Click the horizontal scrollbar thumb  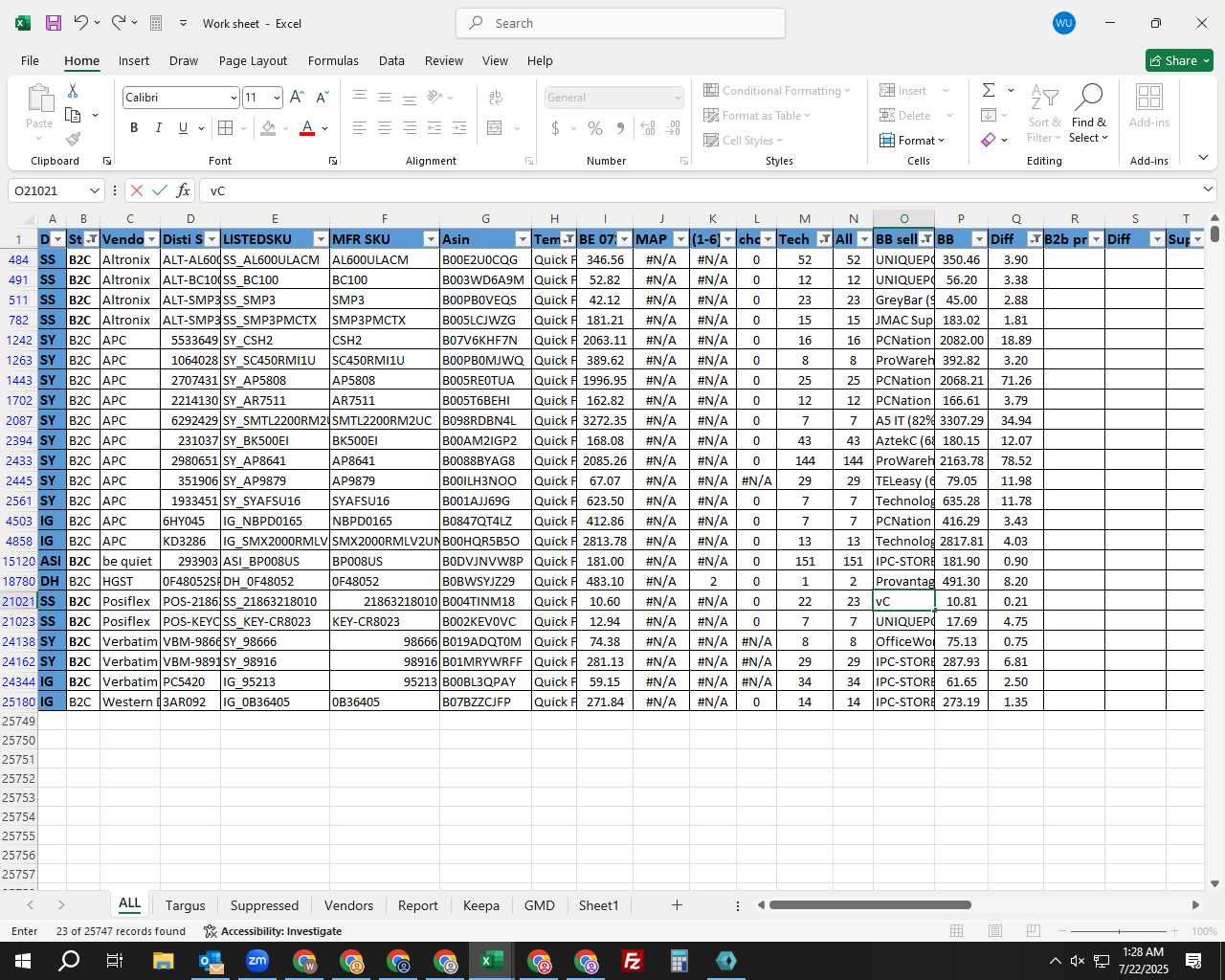(870, 904)
